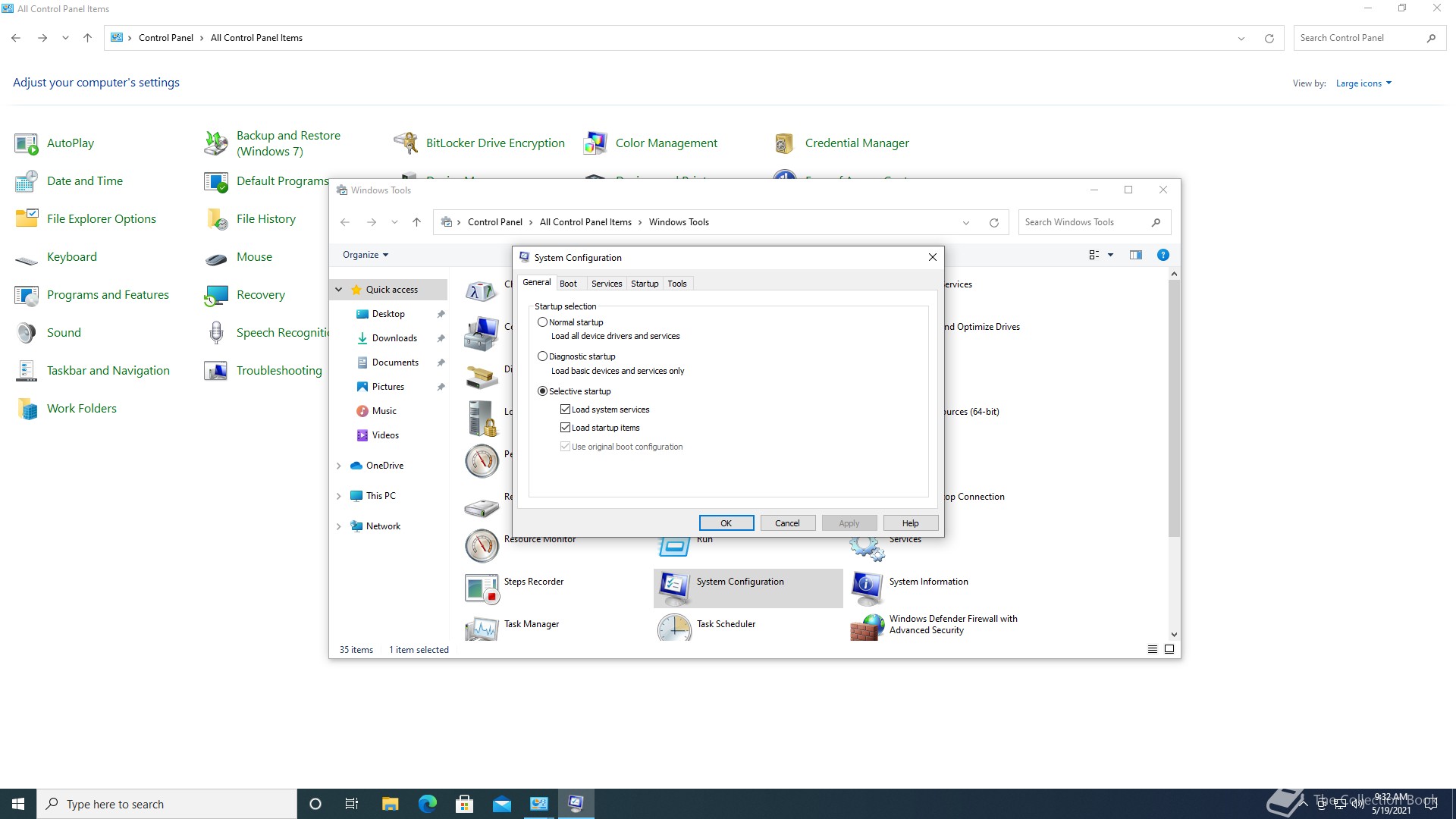Select Normal startup radio button

(x=542, y=322)
